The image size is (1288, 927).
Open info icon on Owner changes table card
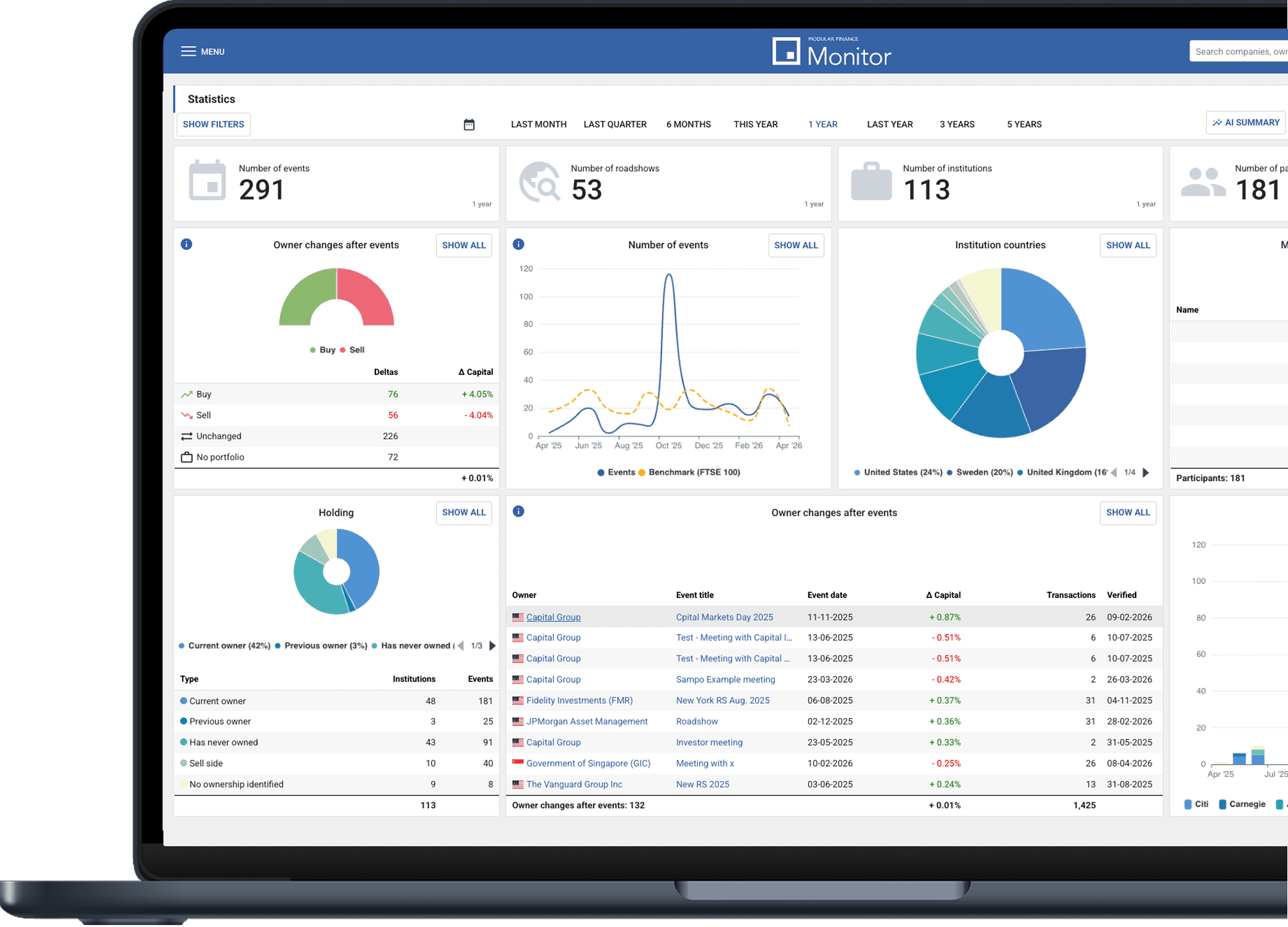point(518,512)
